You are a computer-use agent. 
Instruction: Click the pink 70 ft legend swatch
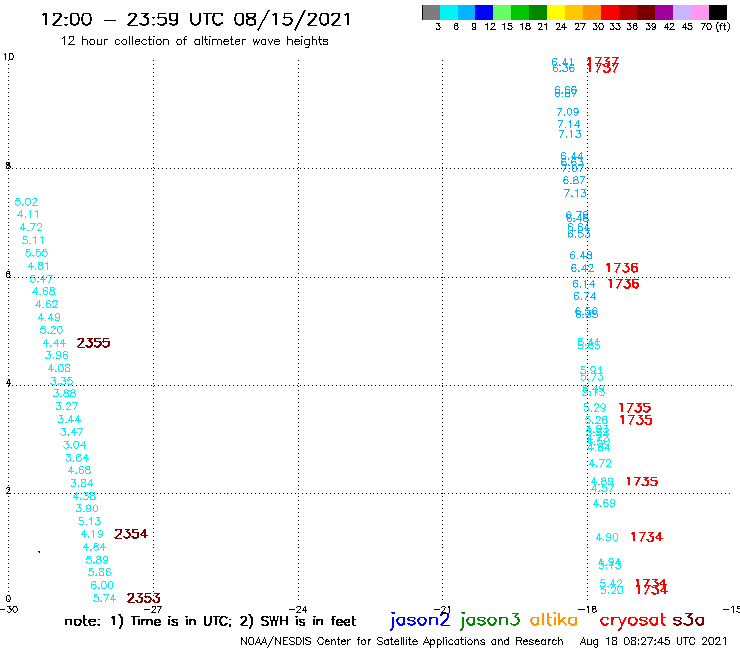699,12
